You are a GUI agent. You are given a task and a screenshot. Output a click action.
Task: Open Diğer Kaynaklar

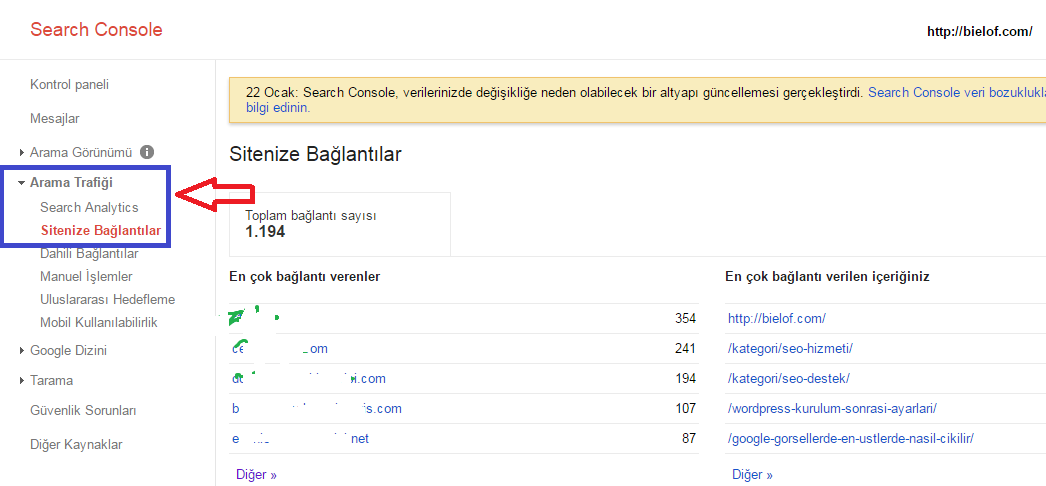tap(76, 445)
